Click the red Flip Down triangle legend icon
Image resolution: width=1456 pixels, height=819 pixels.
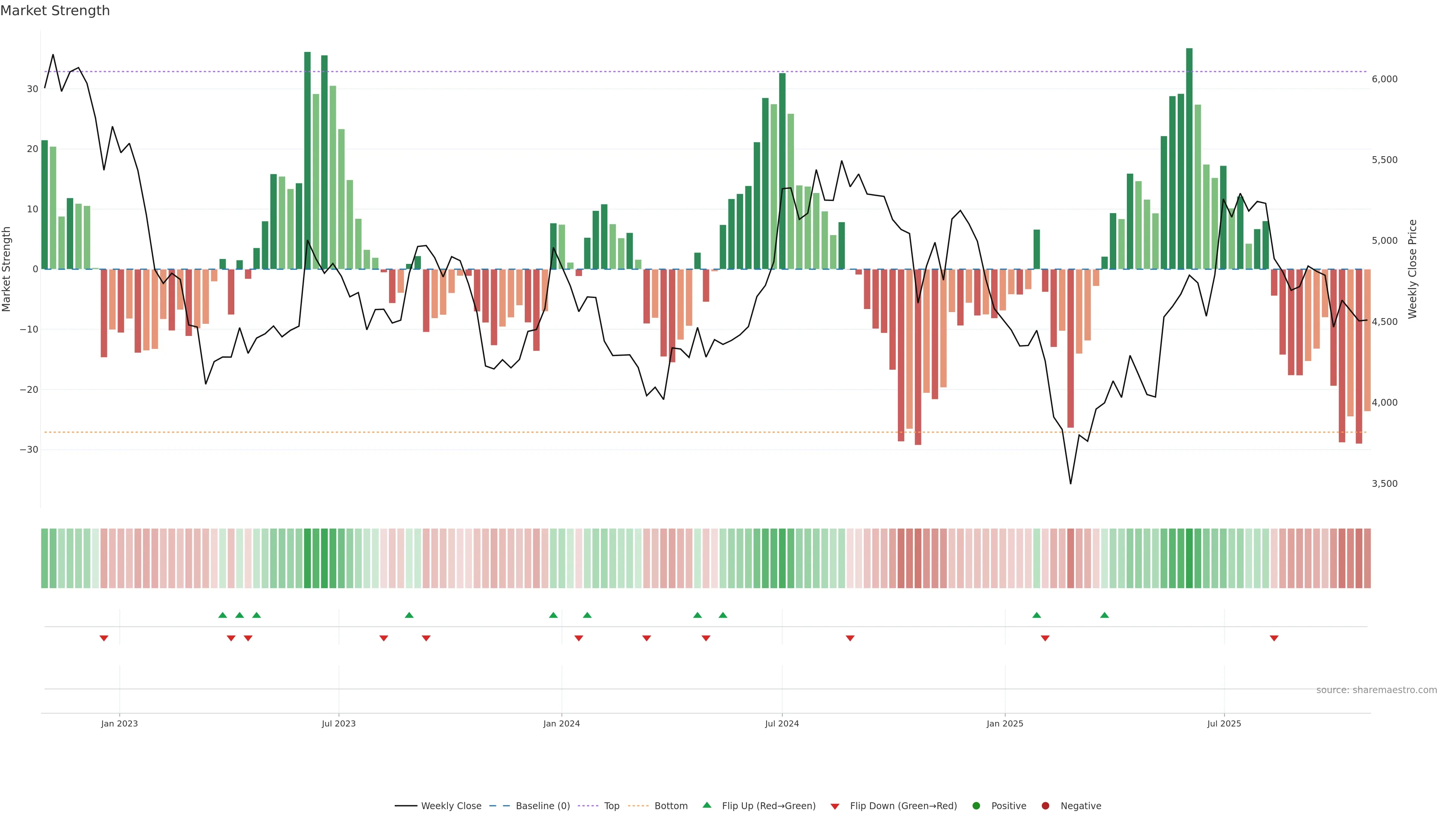pos(834,806)
